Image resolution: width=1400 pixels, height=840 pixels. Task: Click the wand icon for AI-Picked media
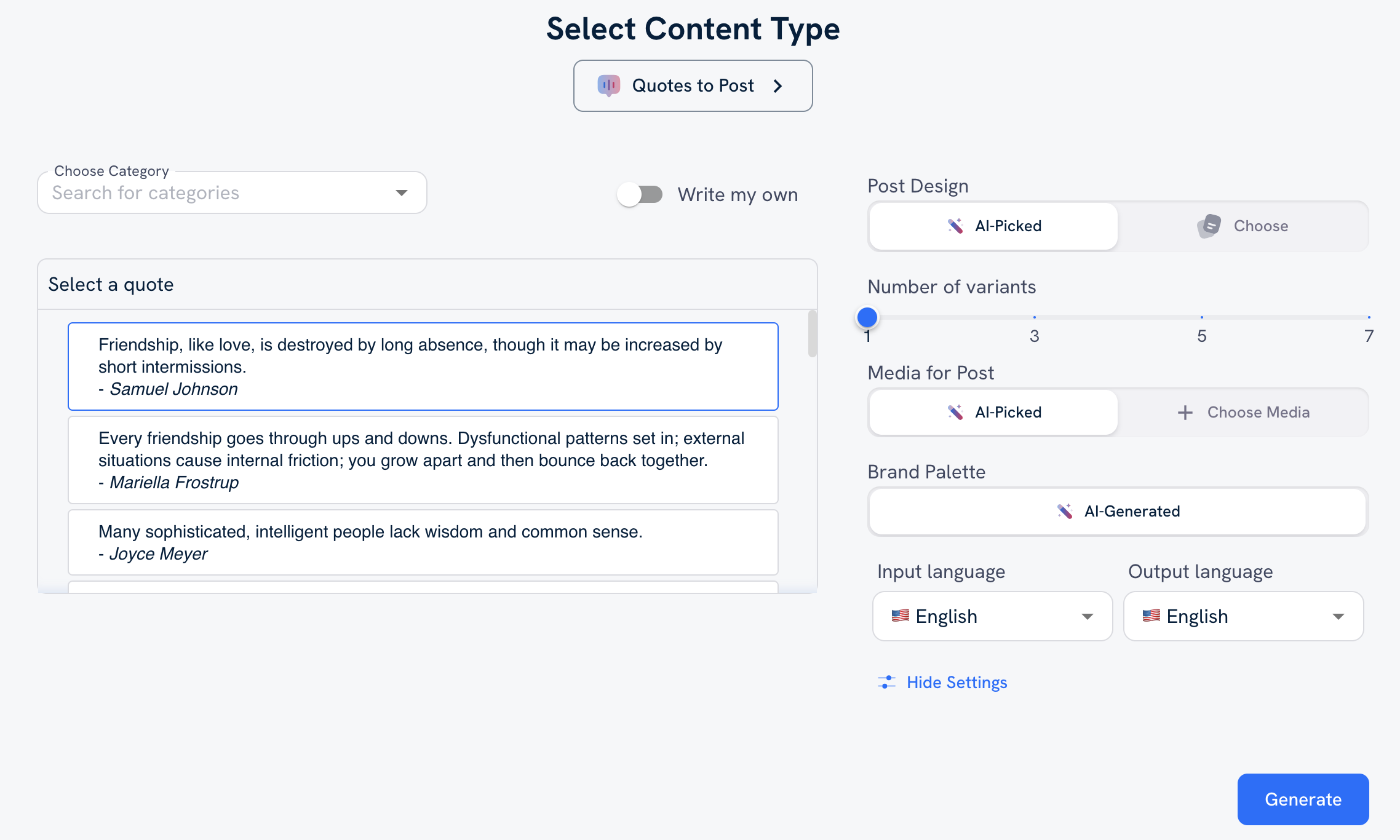(x=955, y=412)
